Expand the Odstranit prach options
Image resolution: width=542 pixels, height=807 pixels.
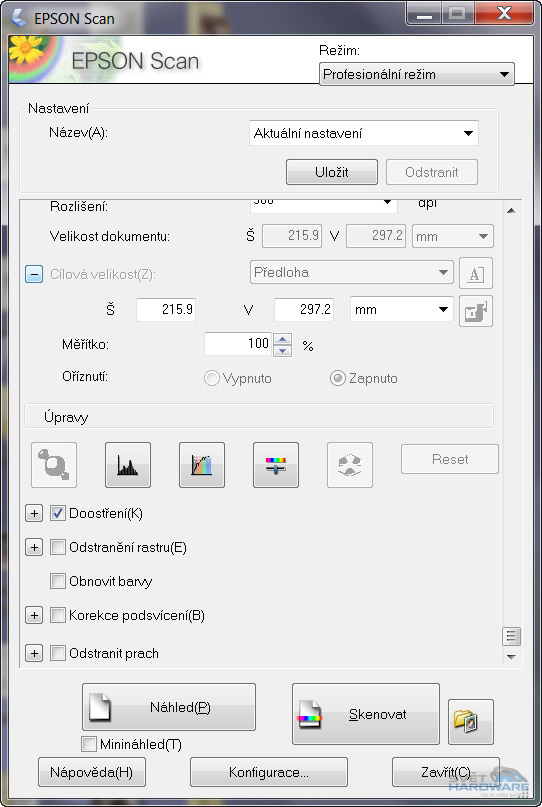pyautogui.click(x=34, y=653)
